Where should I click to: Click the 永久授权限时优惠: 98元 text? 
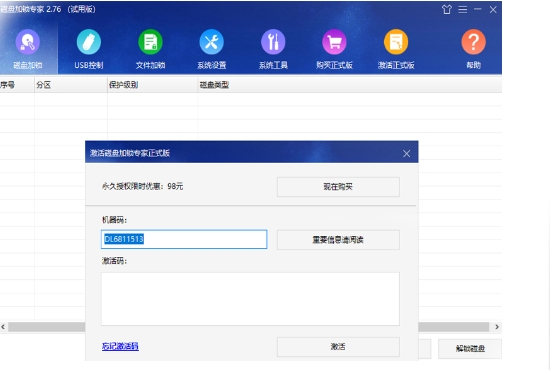142,186
